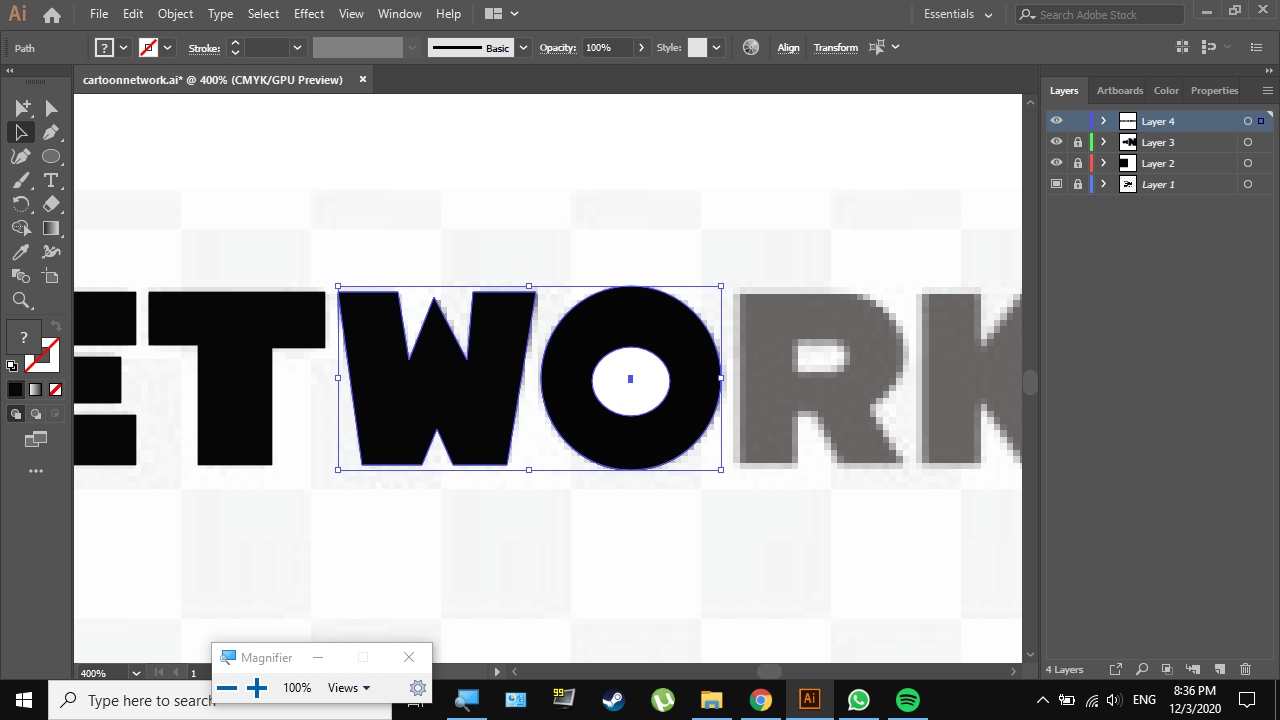Select the Type tool
This screenshot has height=720, width=1280.
point(51,180)
